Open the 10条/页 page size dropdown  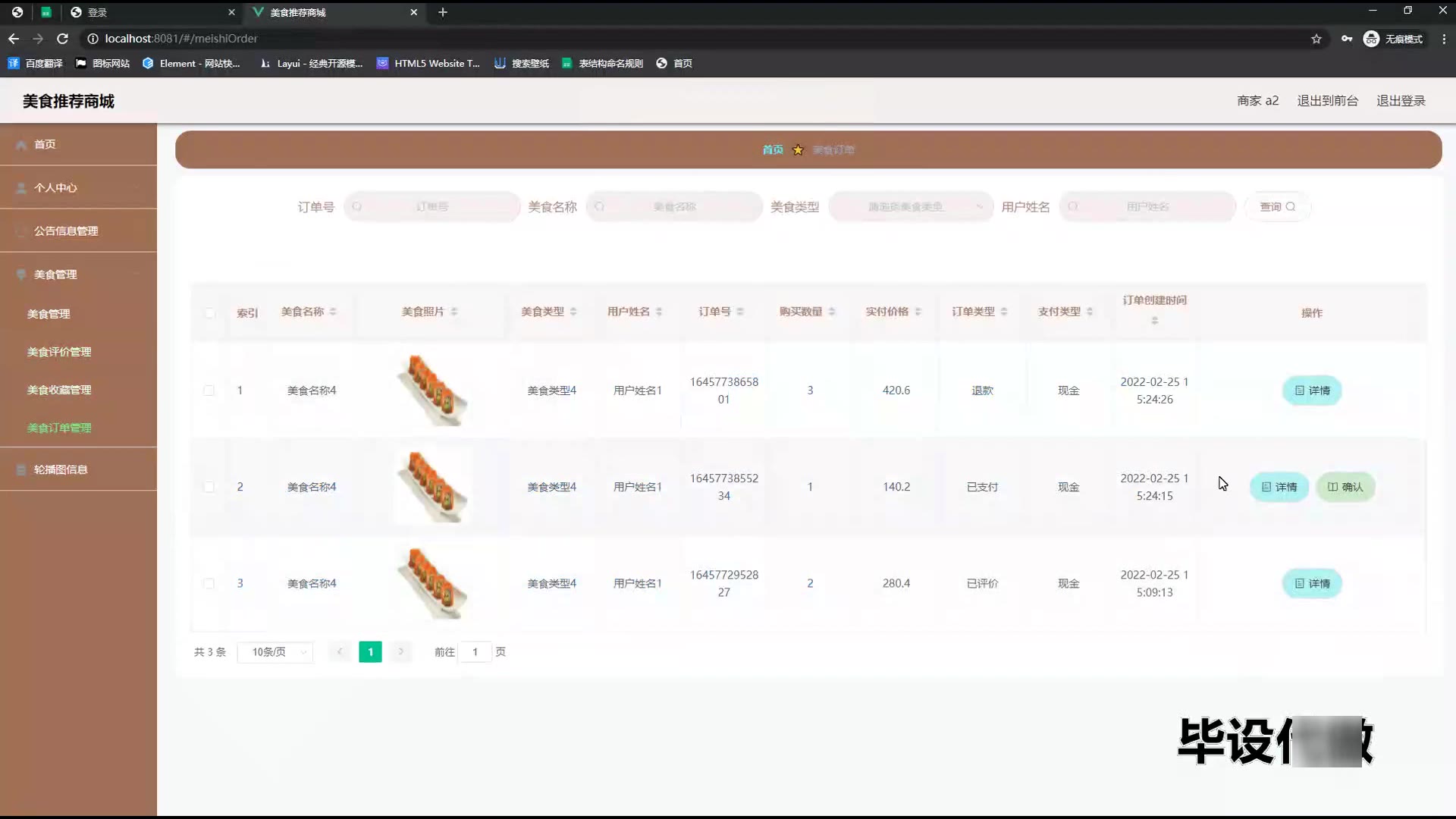pos(275,652)
